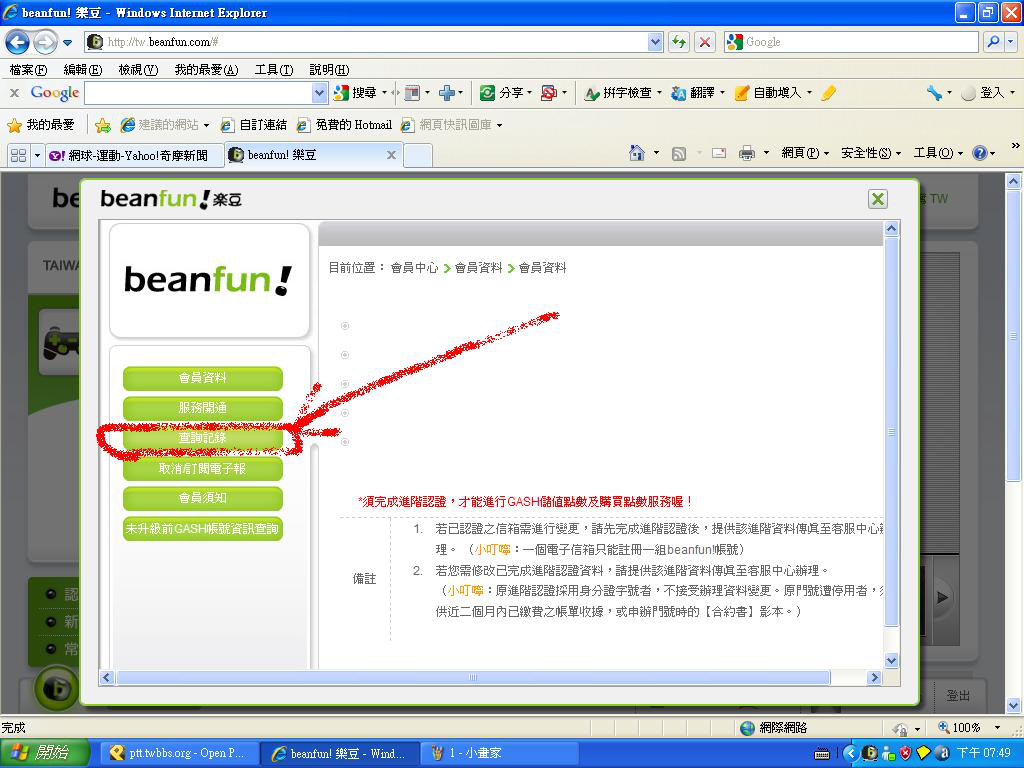
Task: Click the red X Stop loading icon
Action: 705,42
